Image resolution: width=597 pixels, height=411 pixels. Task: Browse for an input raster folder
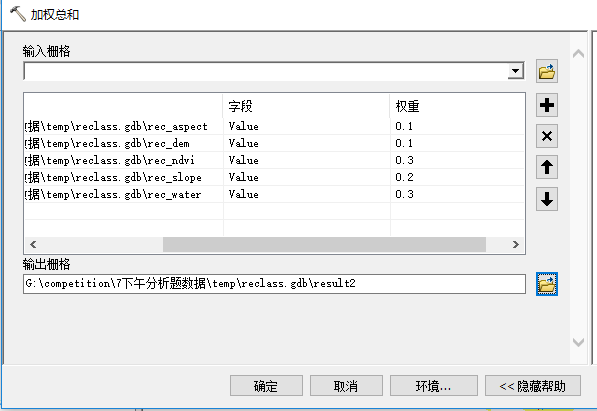point(547,71)
